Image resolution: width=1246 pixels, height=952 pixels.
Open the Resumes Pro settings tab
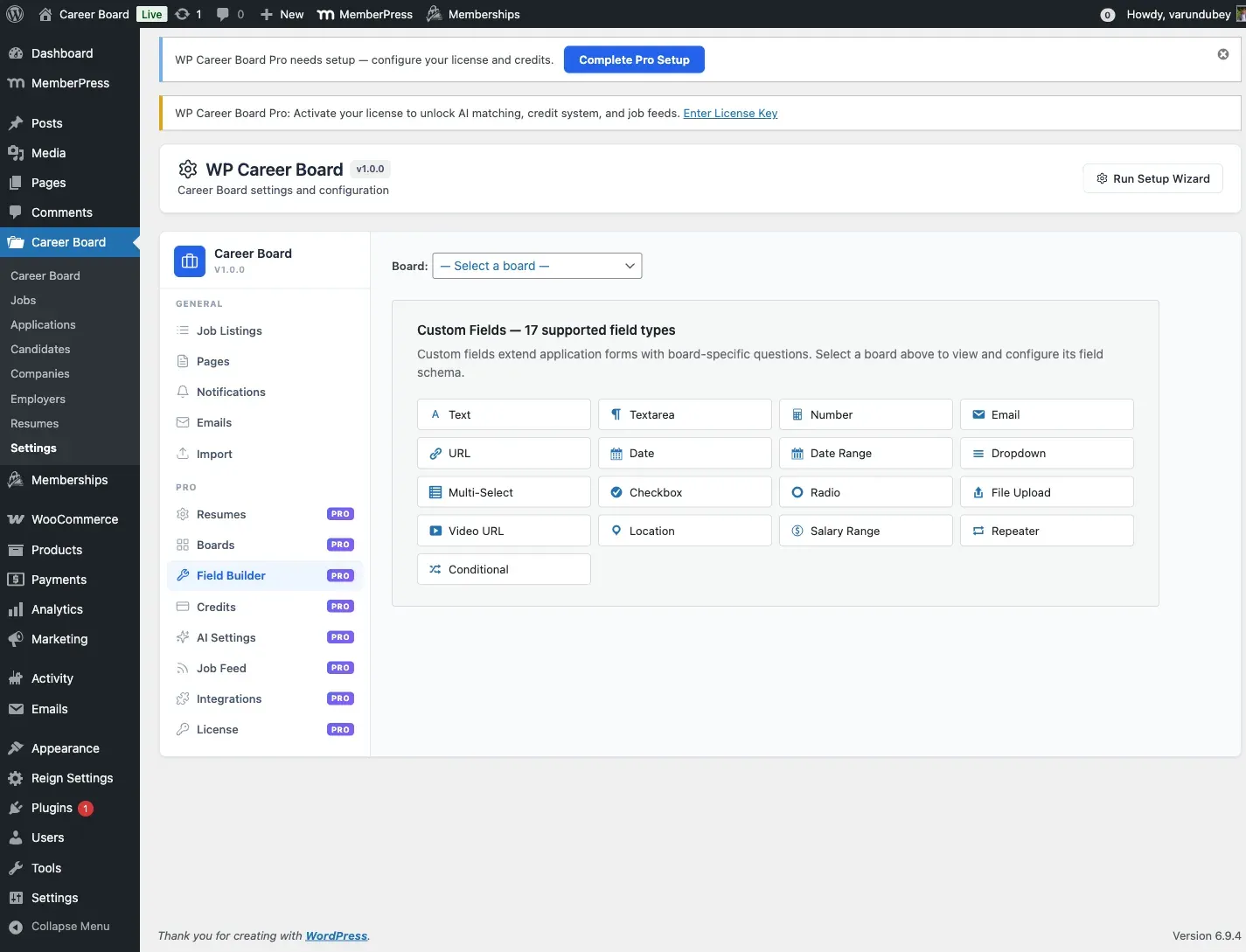click(x=265, y=514)
